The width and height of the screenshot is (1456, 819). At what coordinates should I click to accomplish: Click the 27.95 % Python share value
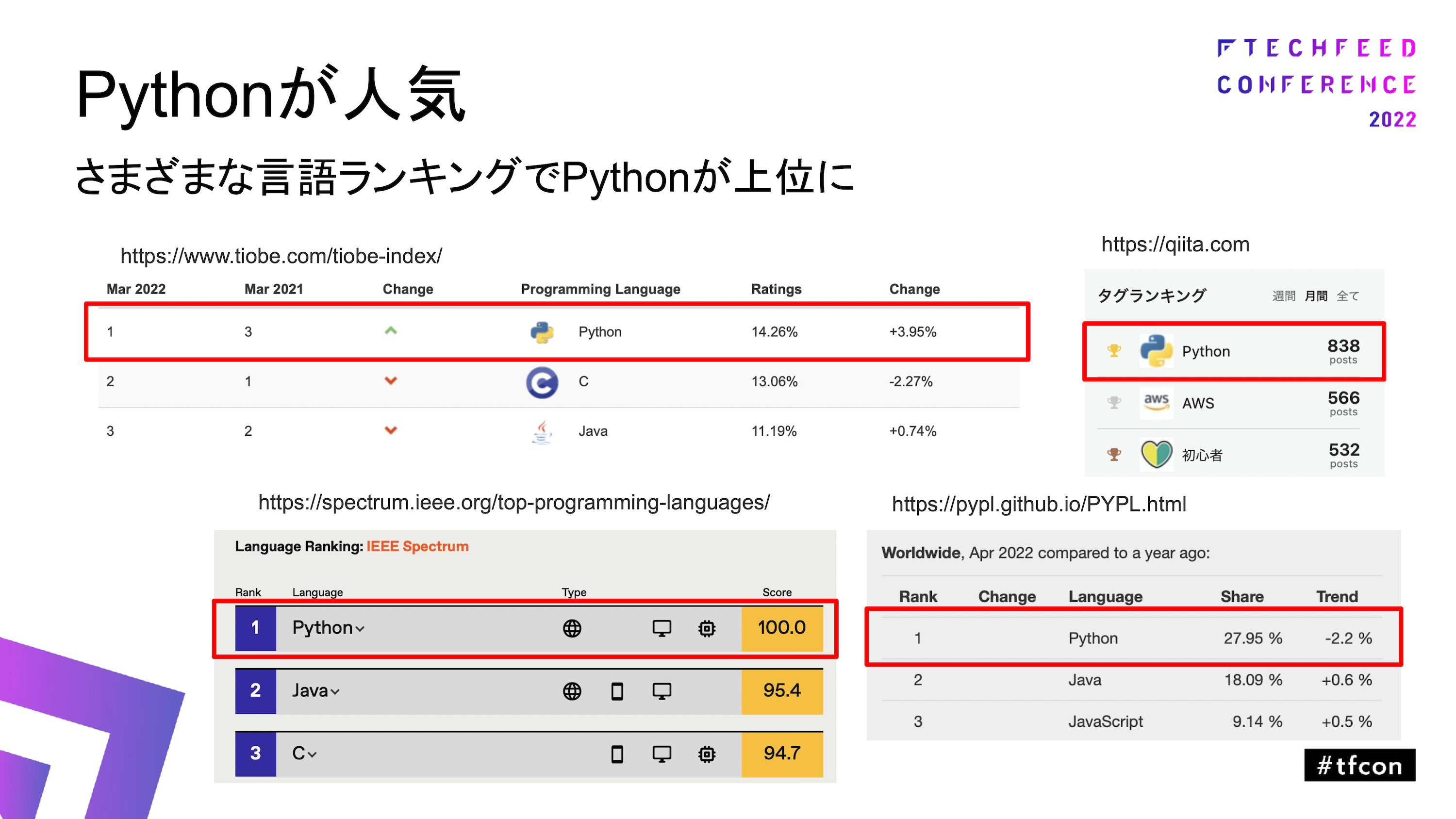point(1253,639)
